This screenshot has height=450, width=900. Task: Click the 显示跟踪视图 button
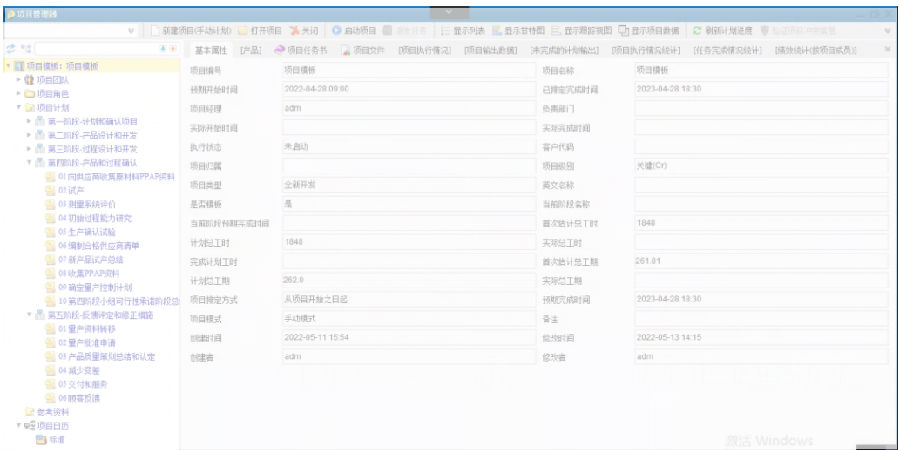pos(581,30)
